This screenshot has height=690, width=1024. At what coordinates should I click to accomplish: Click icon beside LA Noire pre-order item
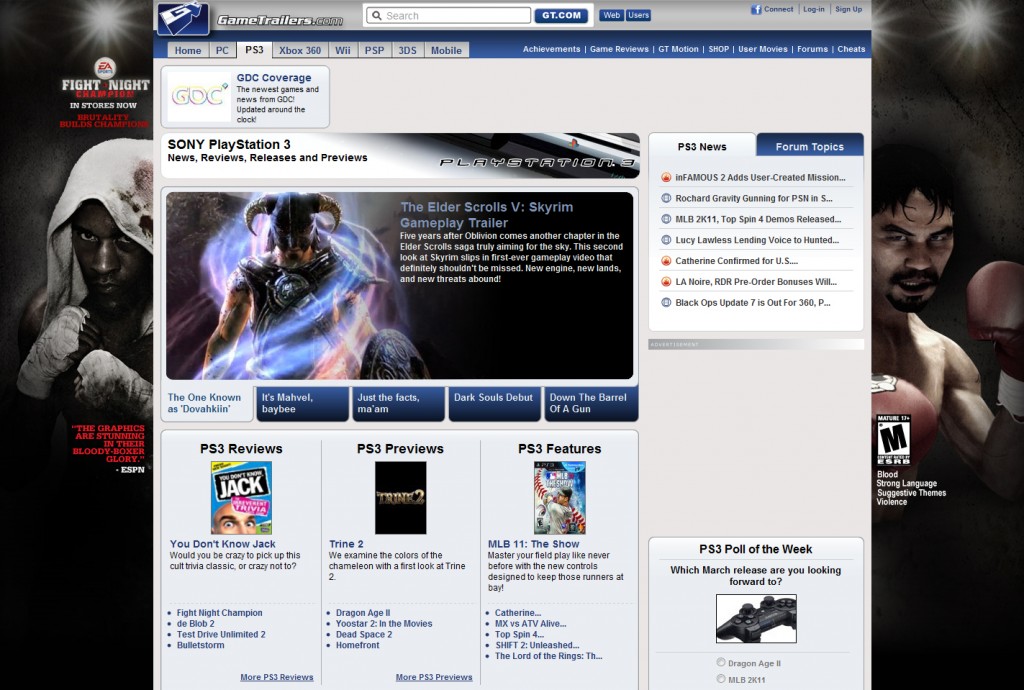(666, 282)
